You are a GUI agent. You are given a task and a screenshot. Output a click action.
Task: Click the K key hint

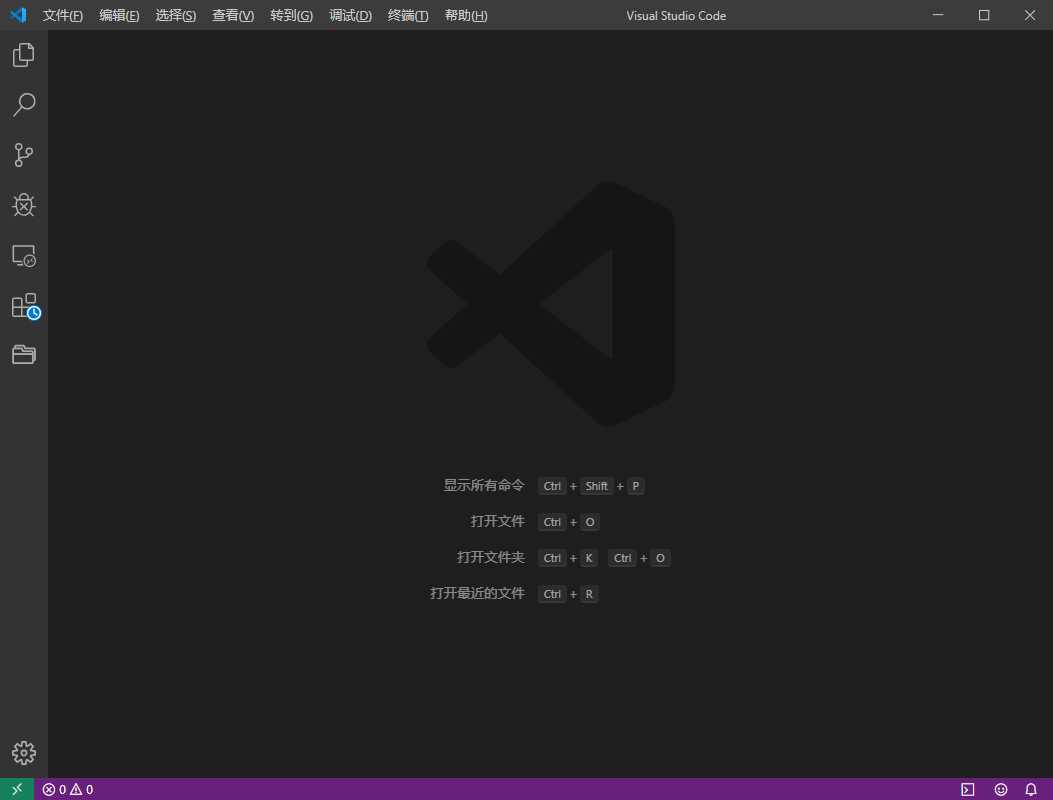589,558
